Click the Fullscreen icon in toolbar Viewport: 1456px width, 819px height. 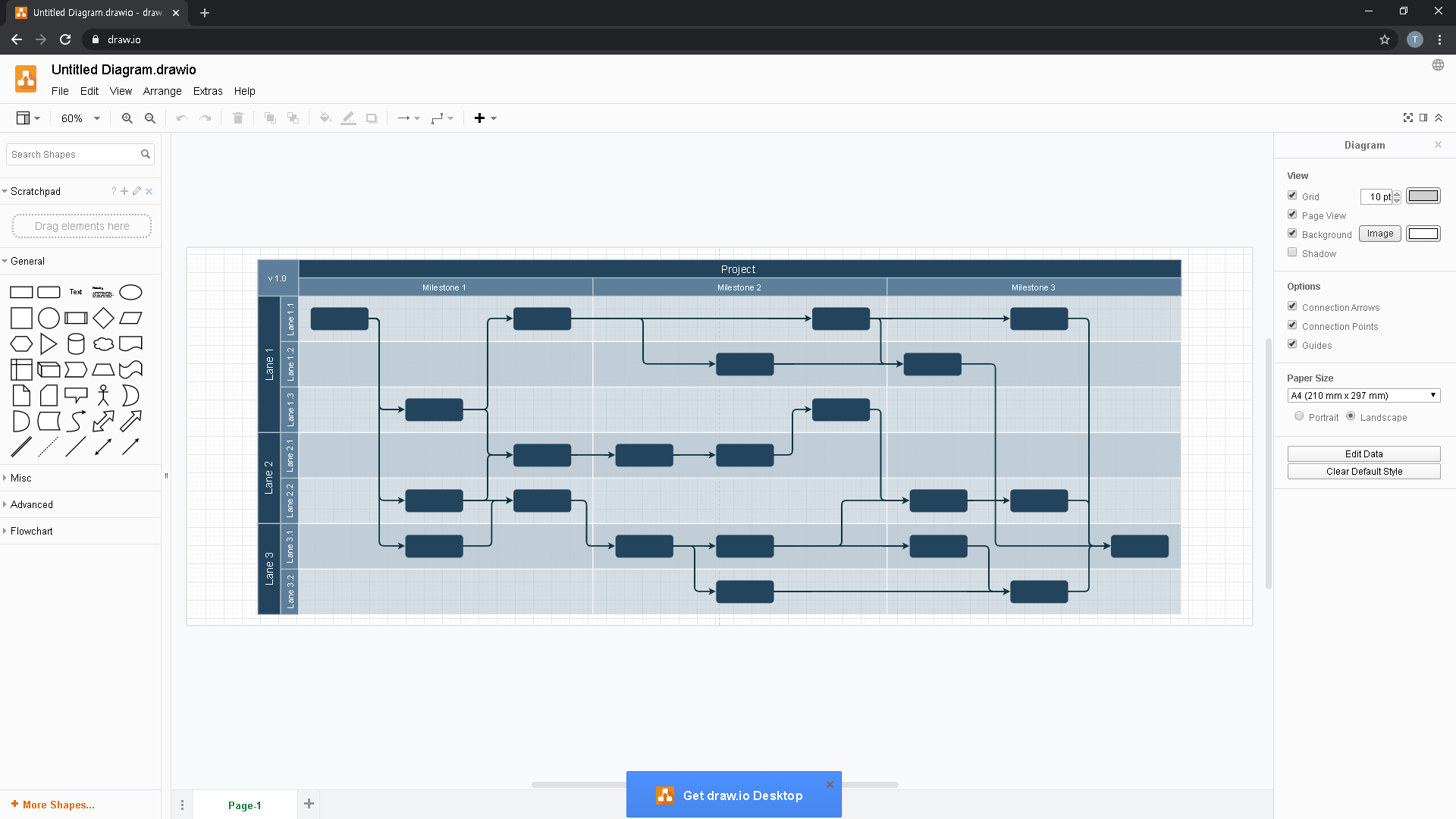pyautogui.click(x=1408, y=118)
